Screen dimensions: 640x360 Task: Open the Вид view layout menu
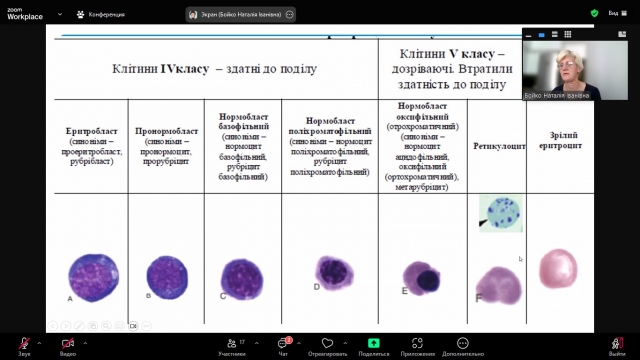617,13
